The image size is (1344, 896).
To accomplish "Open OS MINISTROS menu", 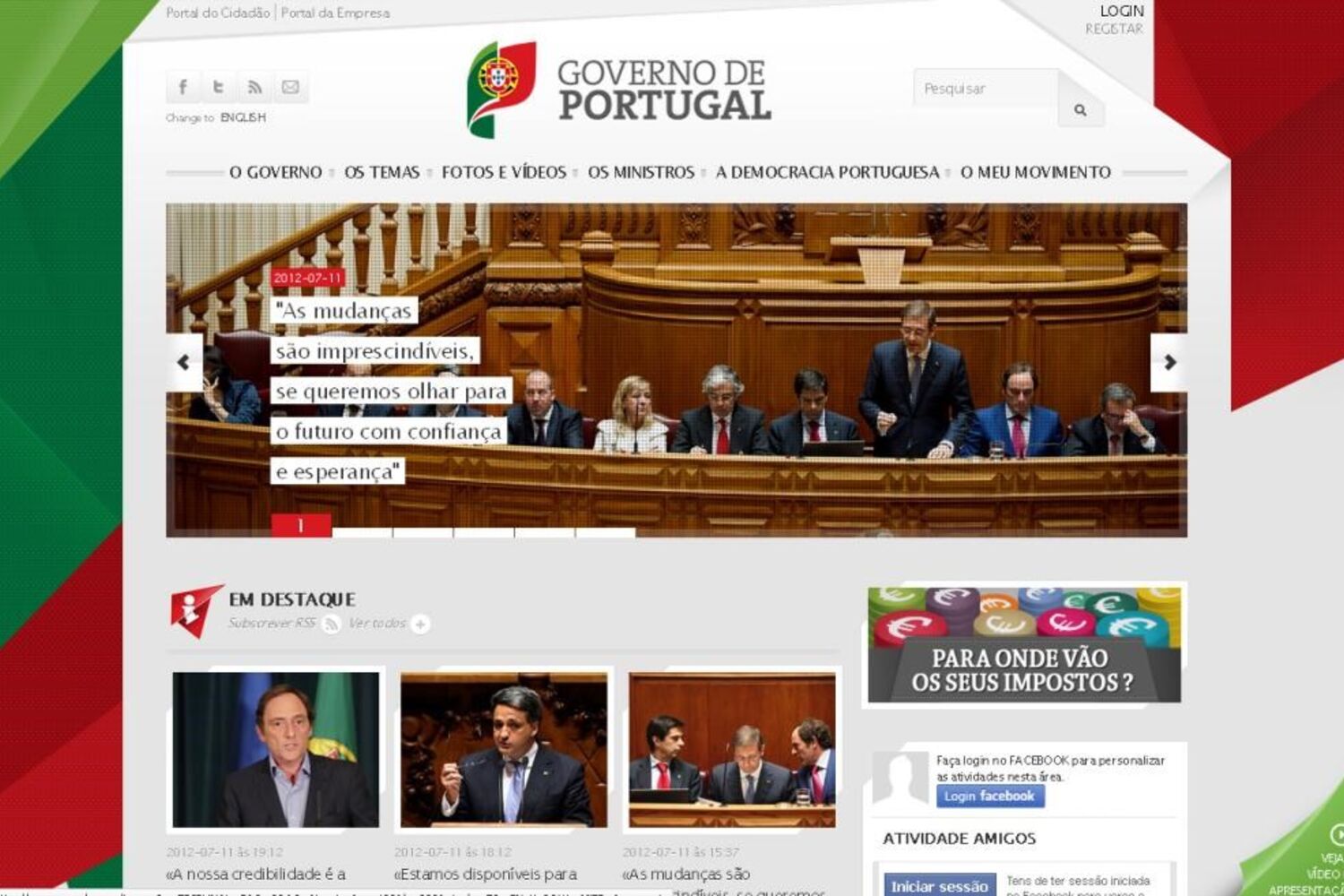I will pos(641,172).
